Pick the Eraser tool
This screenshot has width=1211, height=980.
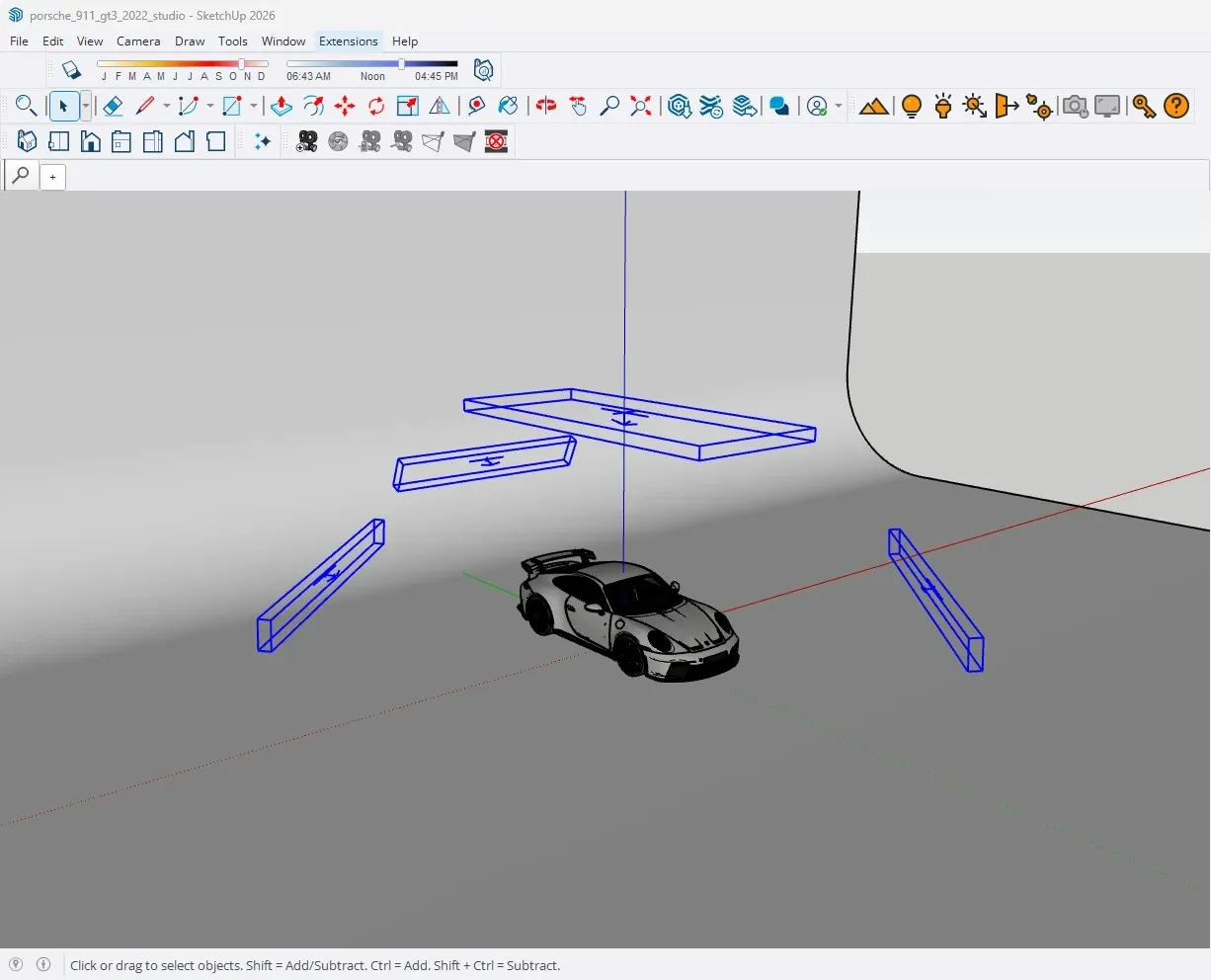click(x=113, y=106)
